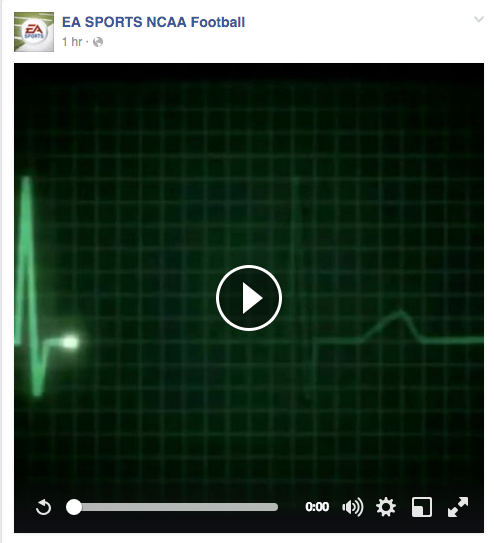The image size is (494, 543).
Task: Pop out video with the mini-player icon
Action: 422,507
